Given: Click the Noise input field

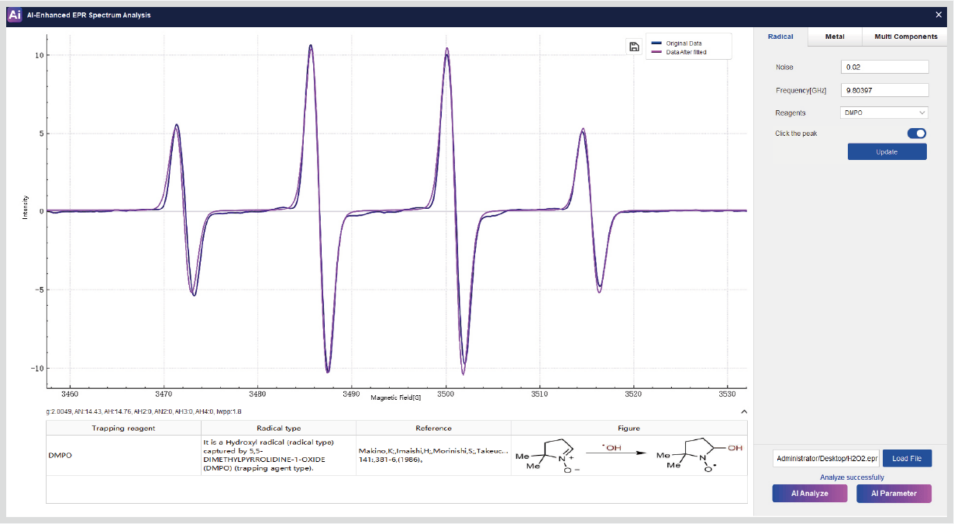Looking at the screenshot, I should point(885,67).
